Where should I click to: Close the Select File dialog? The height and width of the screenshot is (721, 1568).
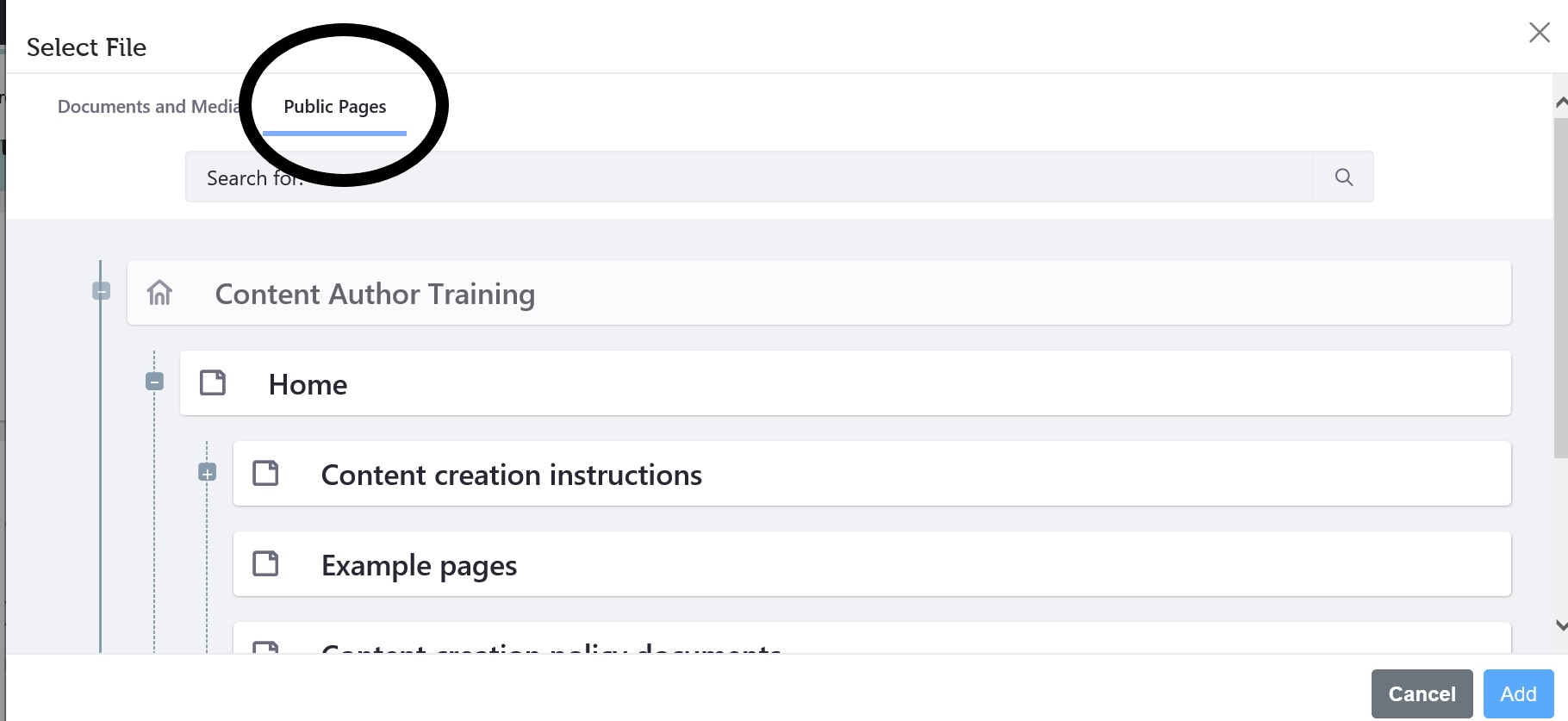point(1539,33)
